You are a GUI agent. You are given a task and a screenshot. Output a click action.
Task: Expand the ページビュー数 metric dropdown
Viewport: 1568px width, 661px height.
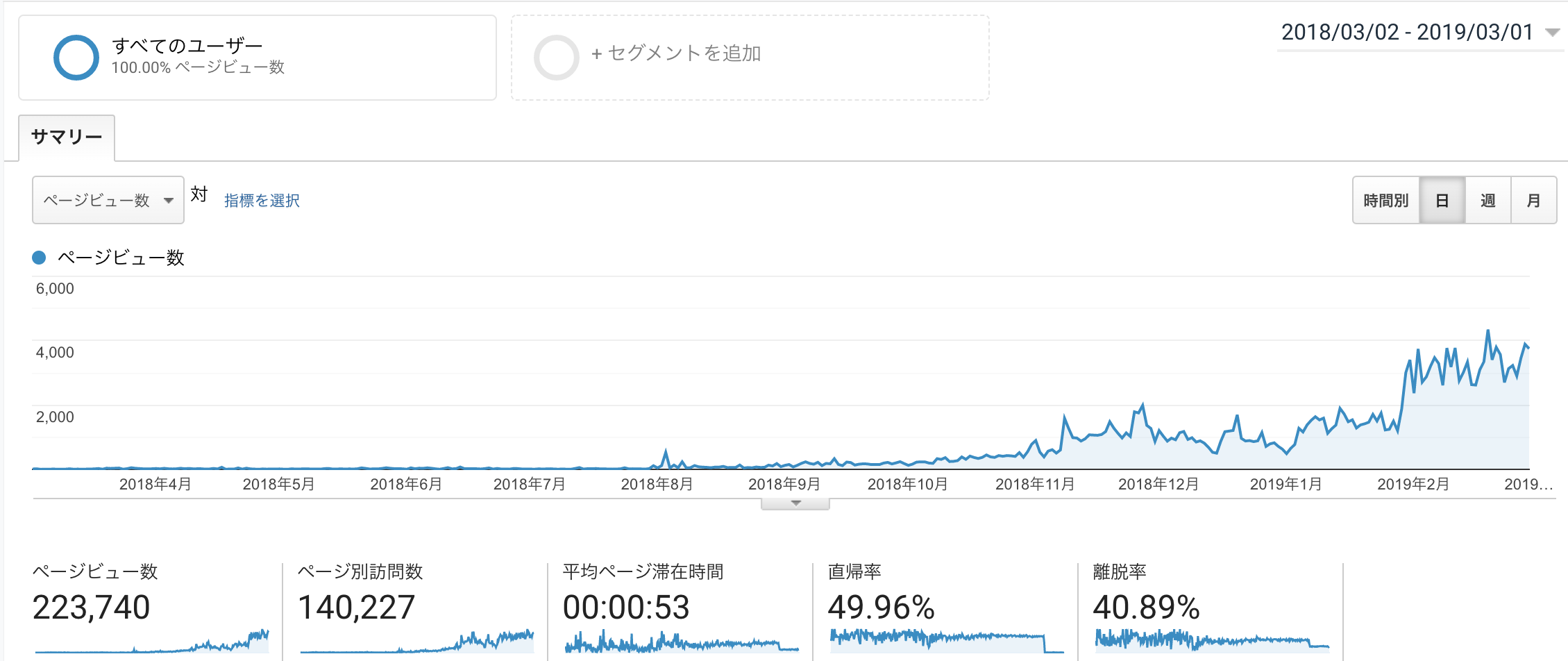[108, 201]
